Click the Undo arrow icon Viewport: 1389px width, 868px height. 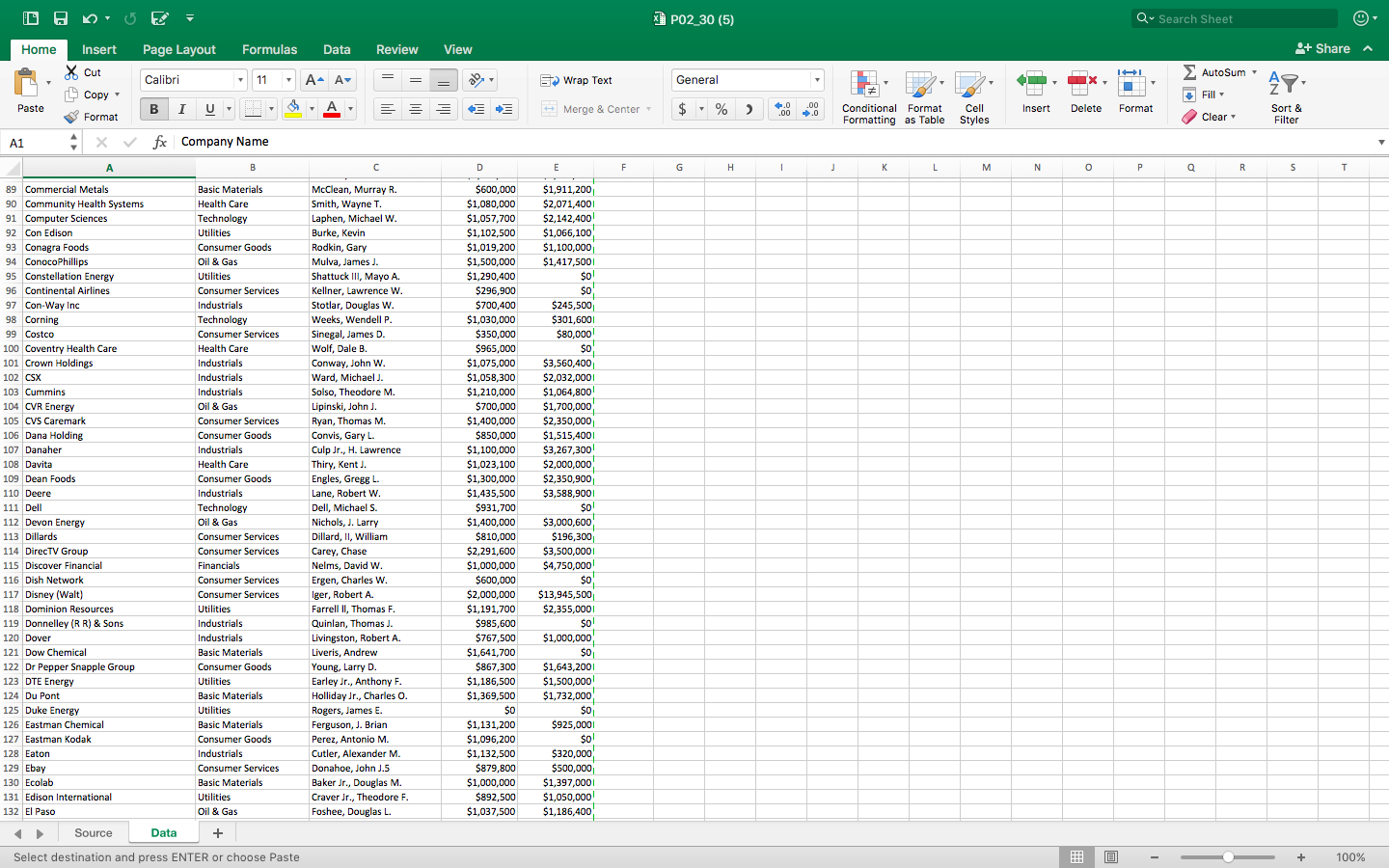point(90,18)
